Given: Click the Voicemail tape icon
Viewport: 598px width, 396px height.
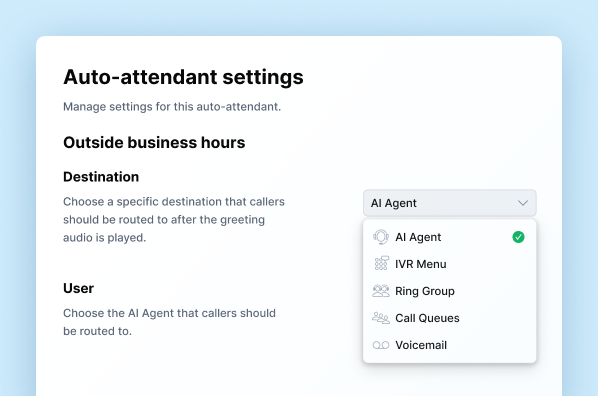Looking at the screenshot, I should click(x=381, y=345).
